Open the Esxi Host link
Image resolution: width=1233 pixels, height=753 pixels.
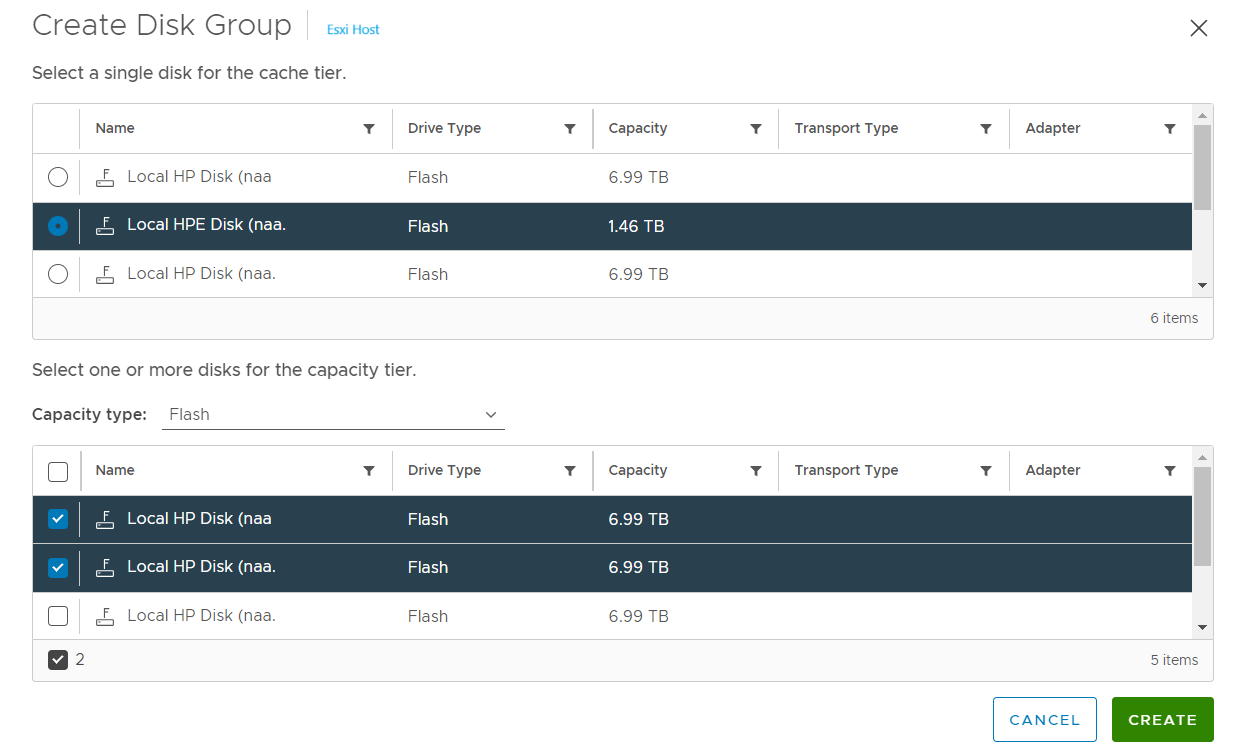pyautogui.click(x=353, y=30)
